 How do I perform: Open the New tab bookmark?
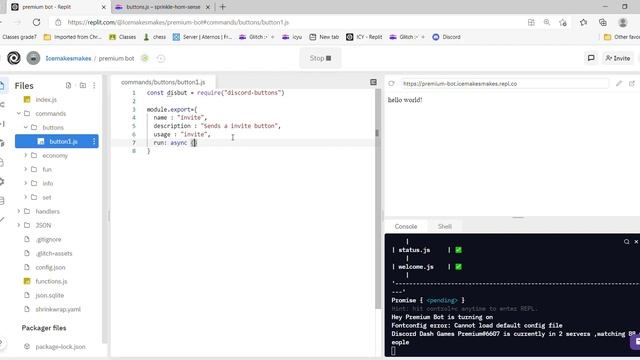click(x=324, y=37)
